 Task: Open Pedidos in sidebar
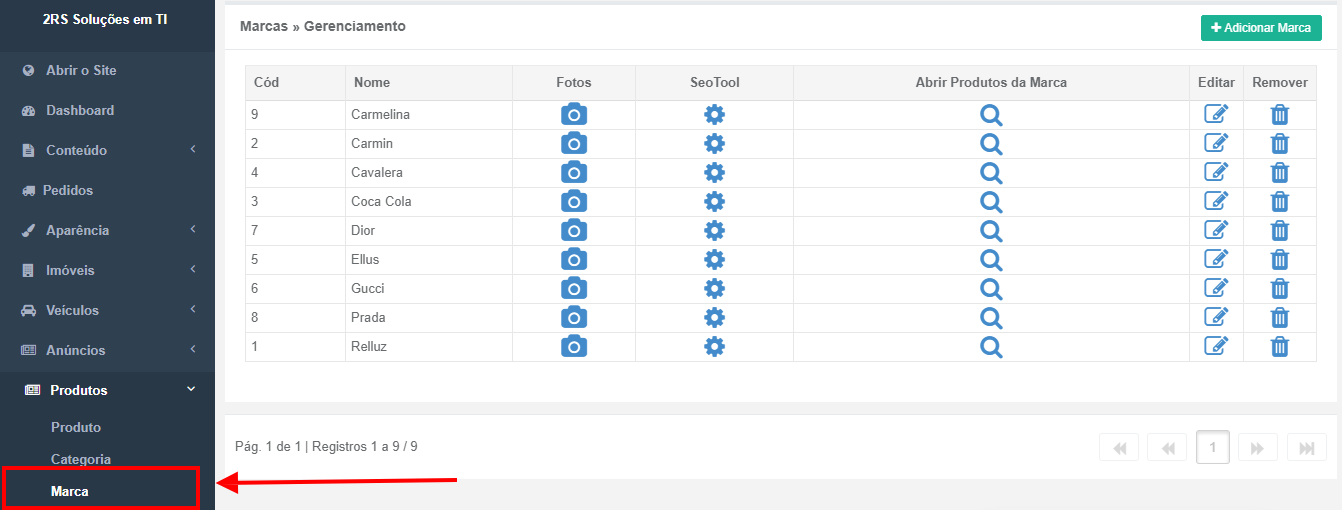point(107,190)
